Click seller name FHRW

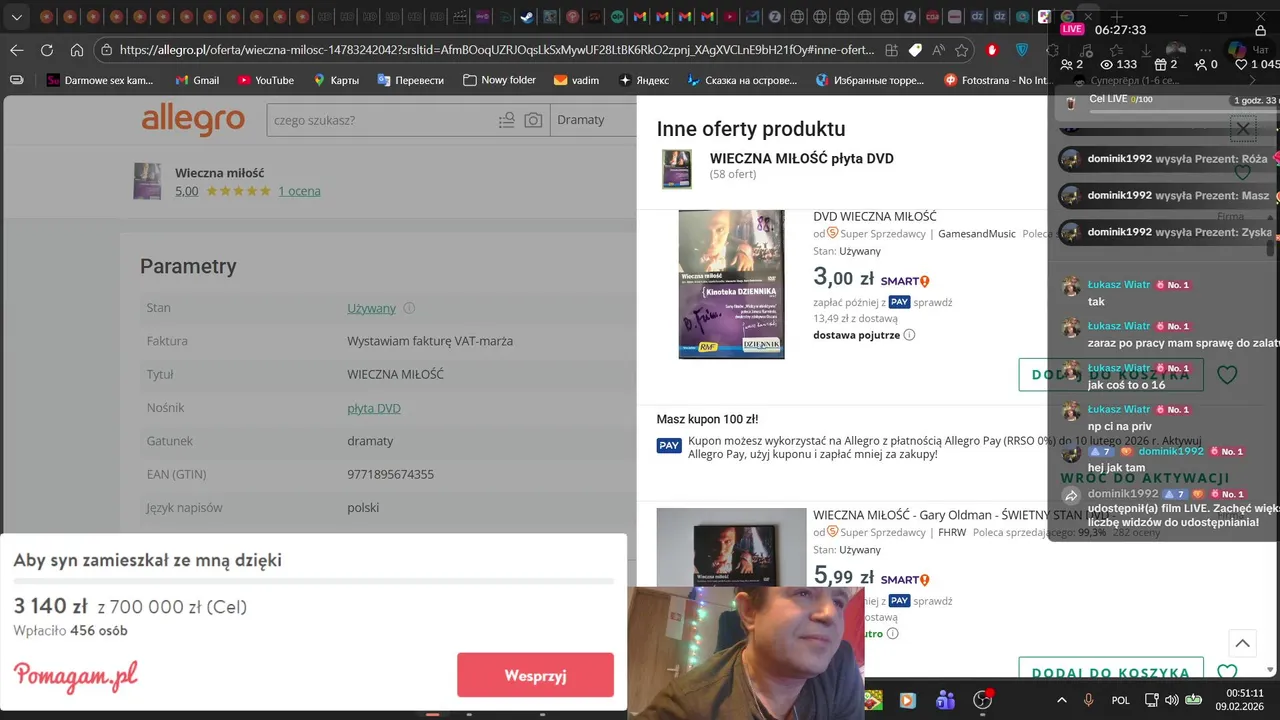(952, 533)
